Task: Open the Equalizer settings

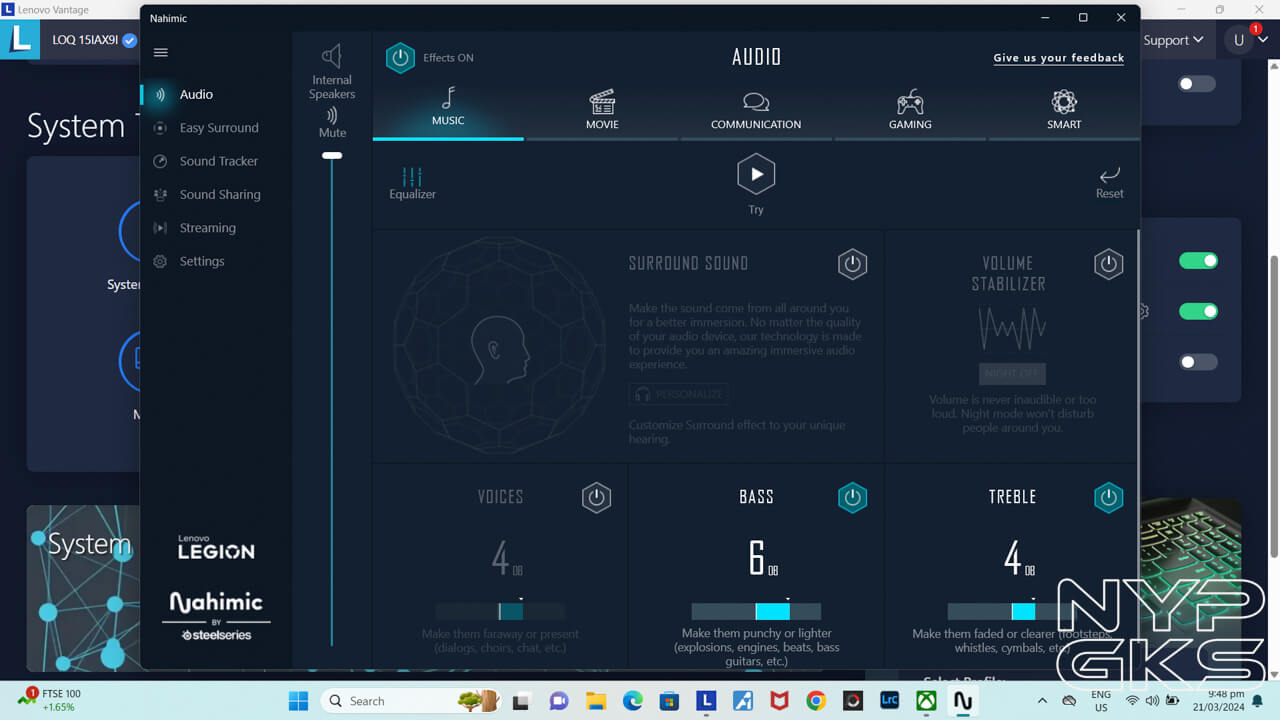Action: click(x=412, y=183)
